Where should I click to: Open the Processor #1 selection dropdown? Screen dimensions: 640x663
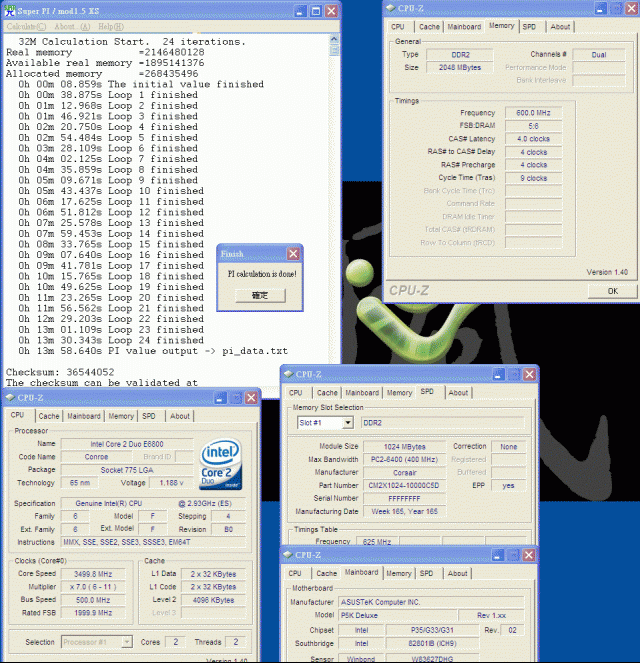[x=126, y=642]
